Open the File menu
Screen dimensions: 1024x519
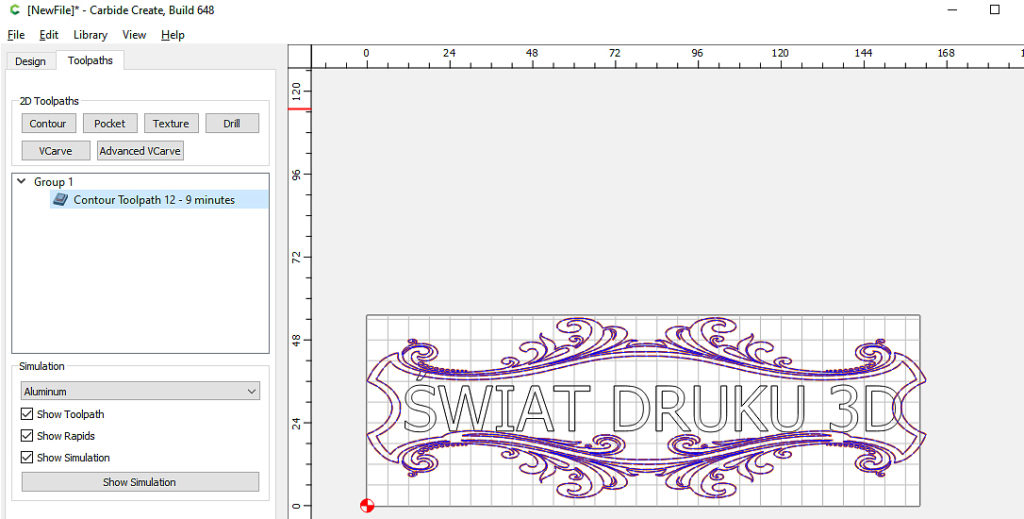[16, 35]
